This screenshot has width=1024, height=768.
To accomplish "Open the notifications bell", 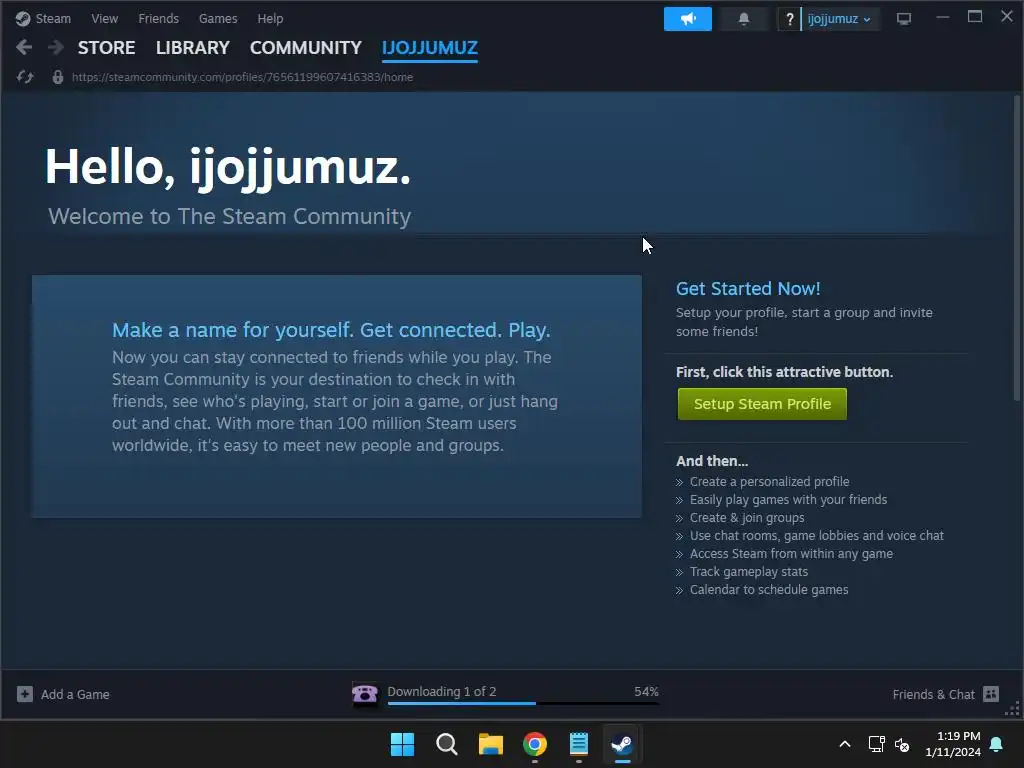I will (x=743, y=19).
